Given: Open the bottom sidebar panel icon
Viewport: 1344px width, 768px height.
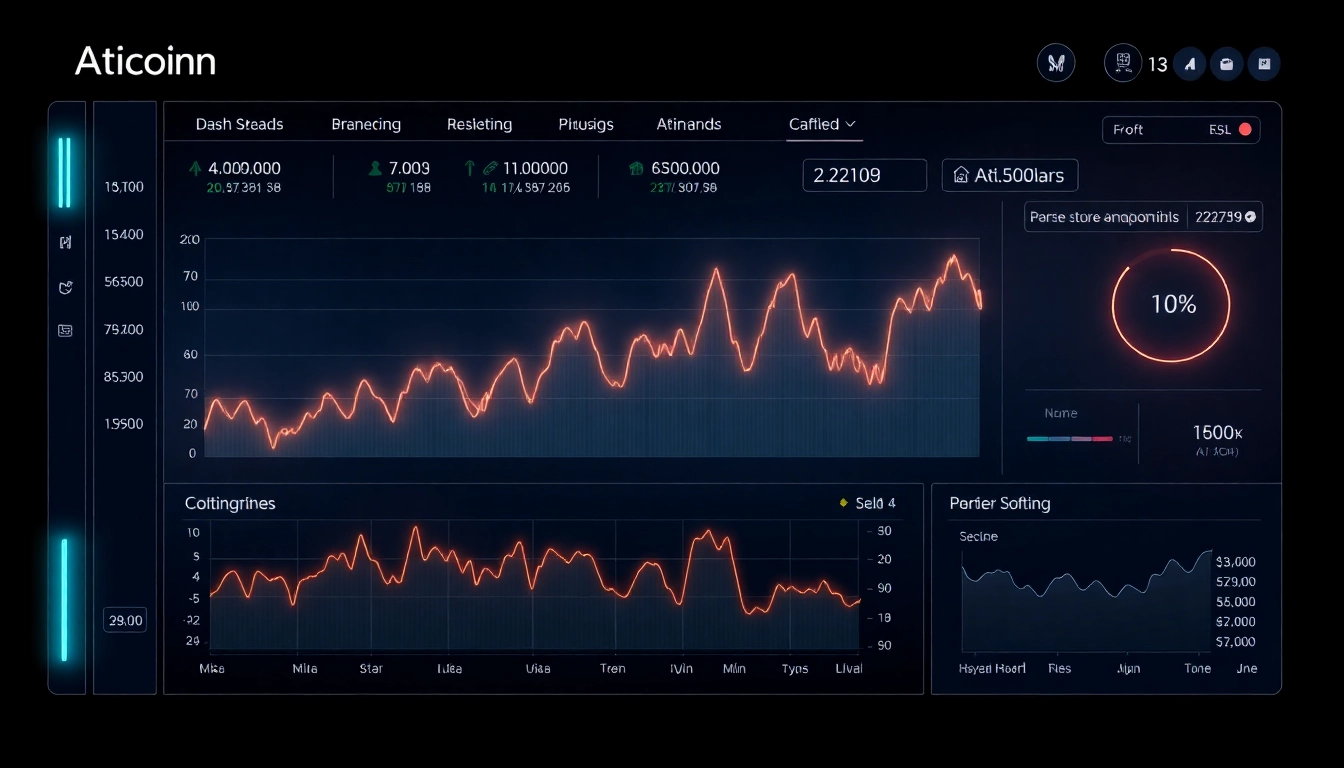Looking at the screenshot, I should tap(65, 331).
